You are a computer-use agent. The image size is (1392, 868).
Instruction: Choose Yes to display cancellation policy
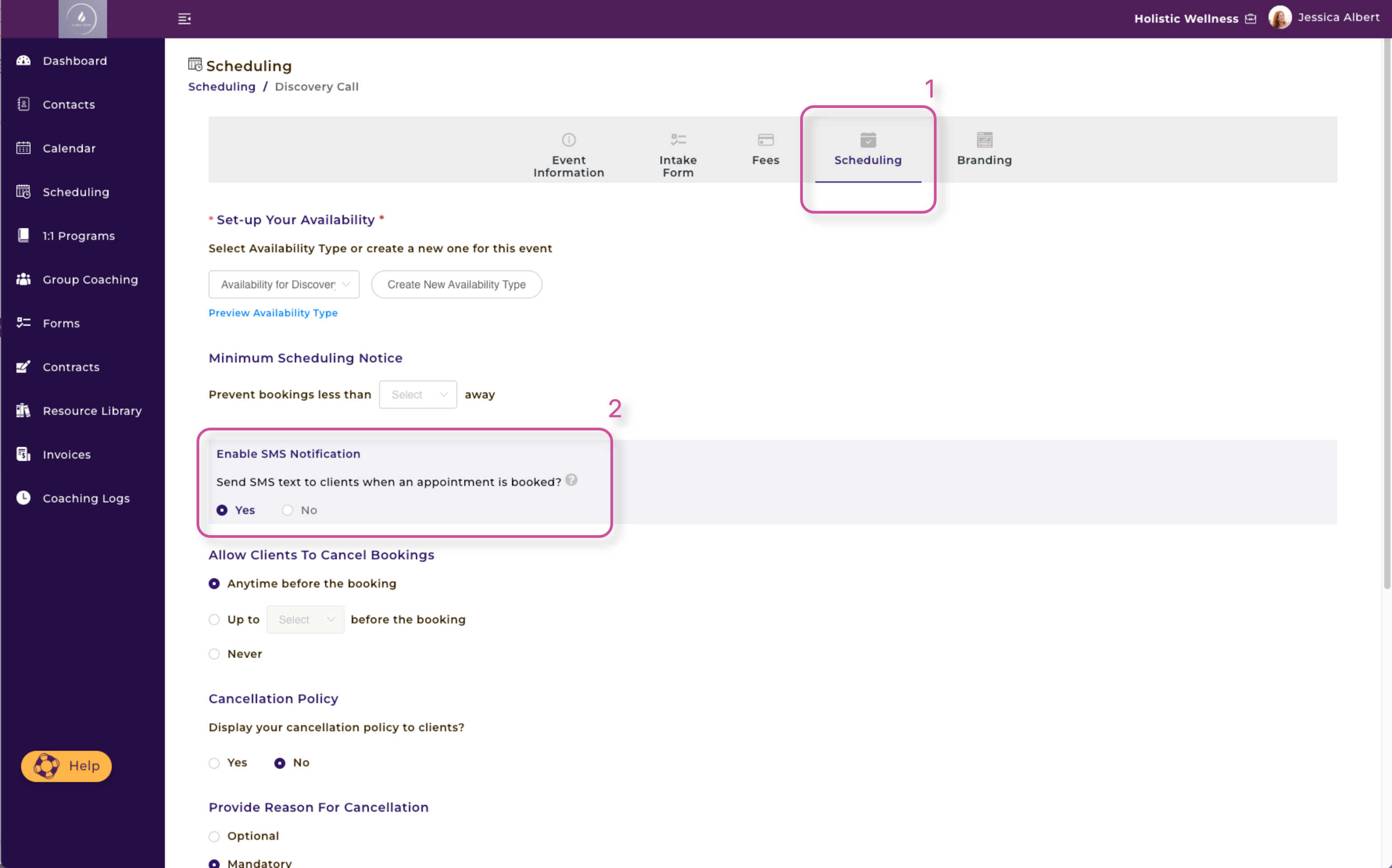(214, 763)
